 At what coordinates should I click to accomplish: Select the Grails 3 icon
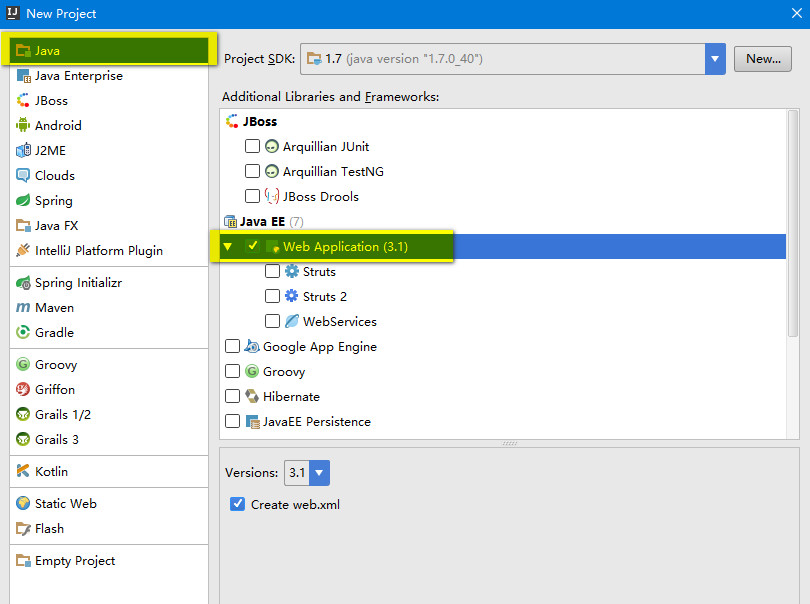point(23,440)
